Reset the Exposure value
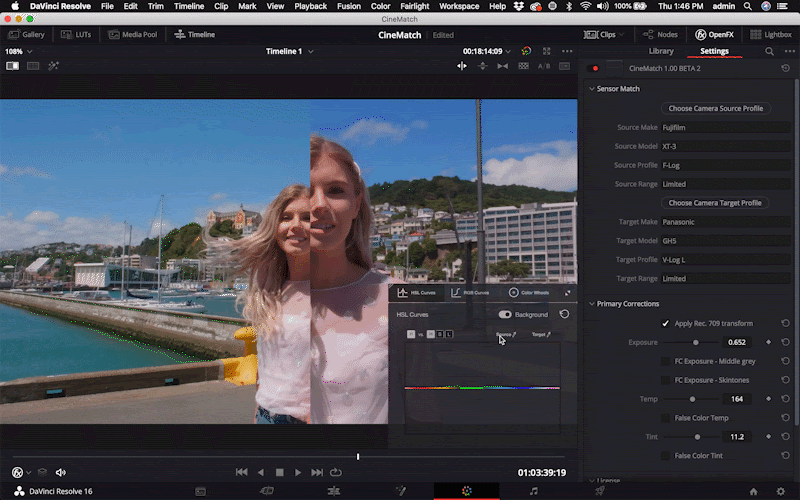This screenshot has width=800, height=500. coord(785,342)
